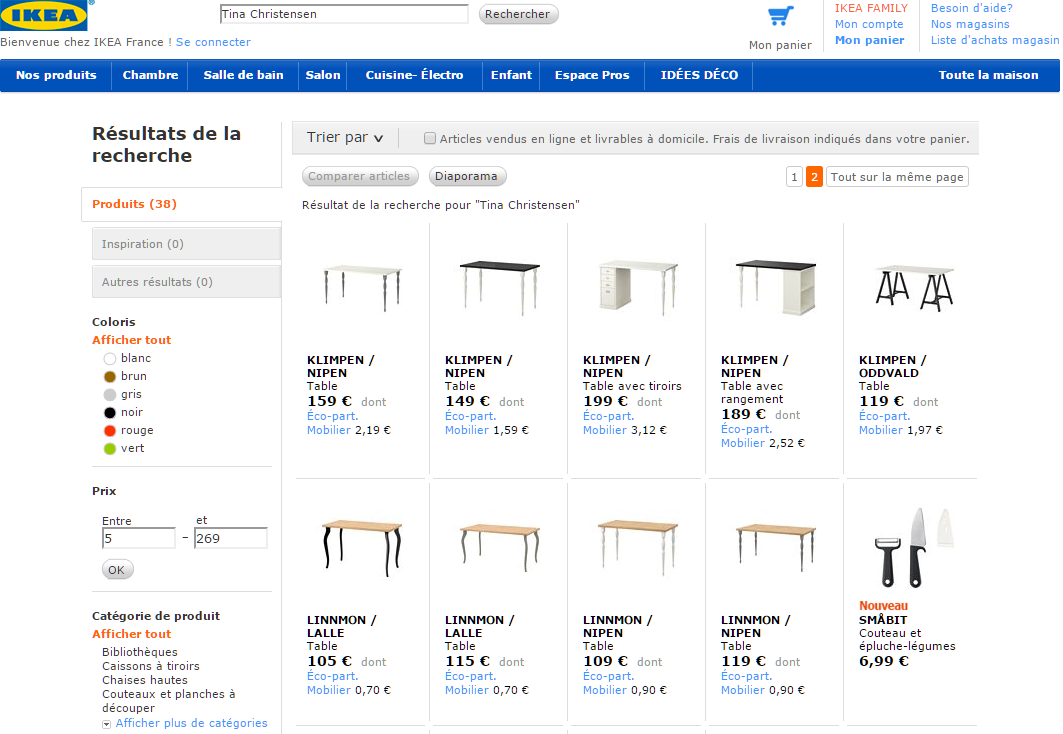Open the Nos magasins link
This screenshot has height=734, width=1063.
pyautogui.click(x=970, y=24)
